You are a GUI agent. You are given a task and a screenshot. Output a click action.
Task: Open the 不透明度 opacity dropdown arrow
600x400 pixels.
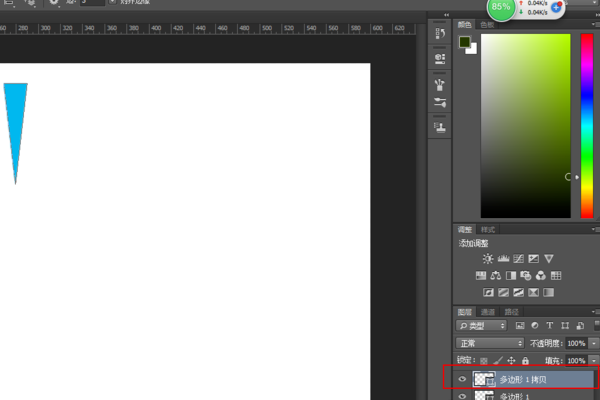tap(594, 343)
